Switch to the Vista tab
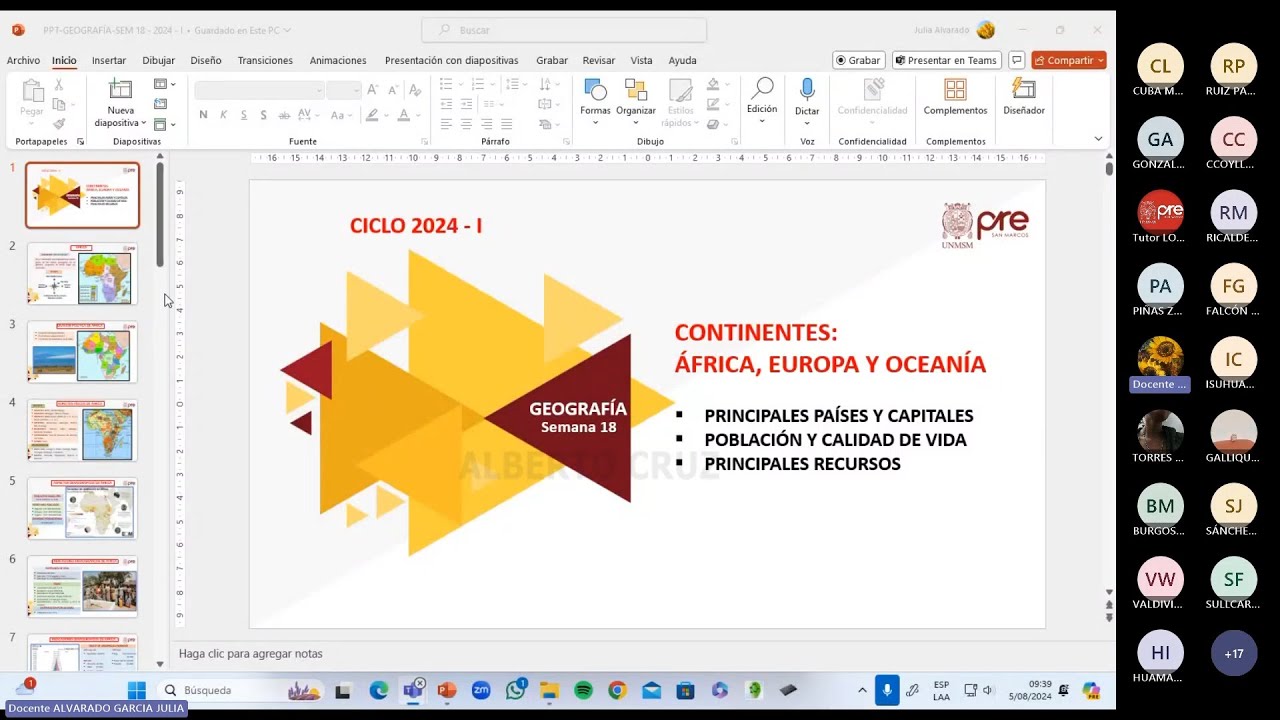1280x720 pixels. click(x=641, y=60)
